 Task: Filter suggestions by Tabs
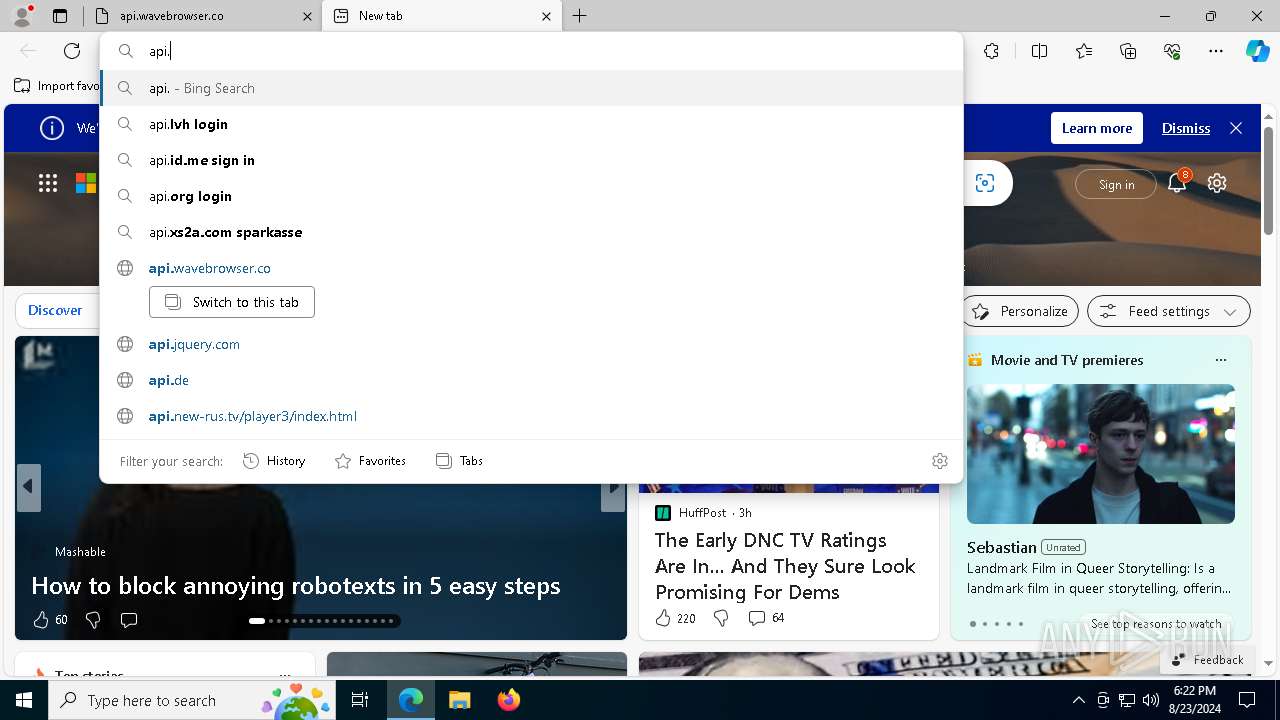click(x=460, y=461)
